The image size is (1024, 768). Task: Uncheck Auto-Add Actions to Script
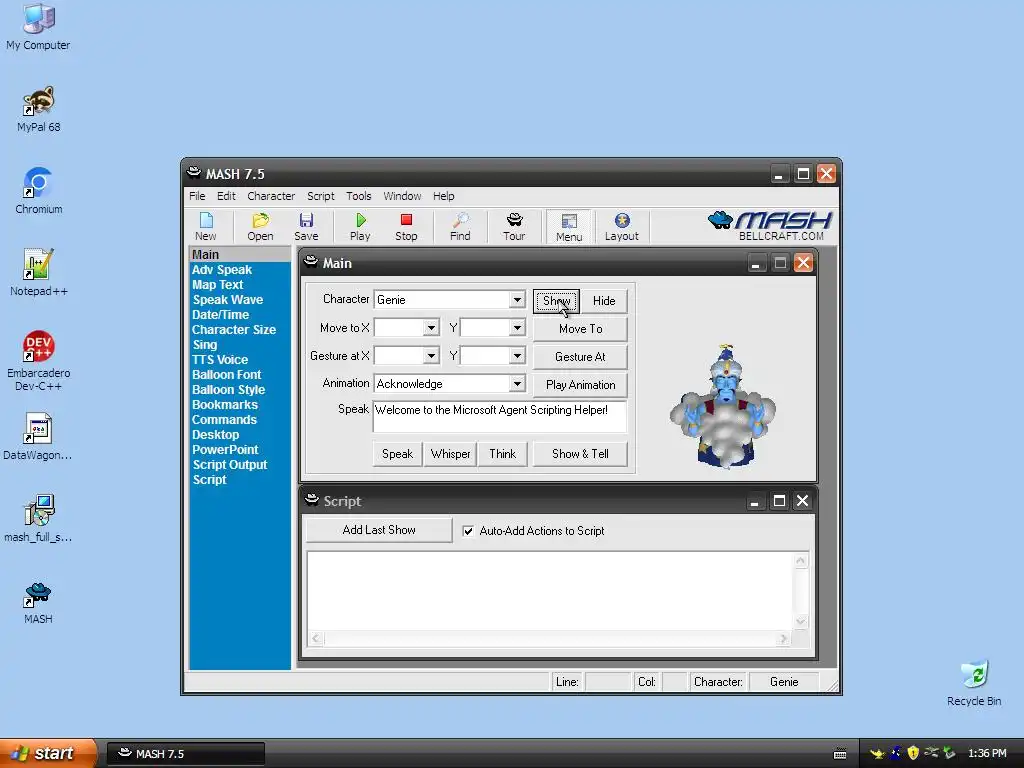tap(468, 531)
